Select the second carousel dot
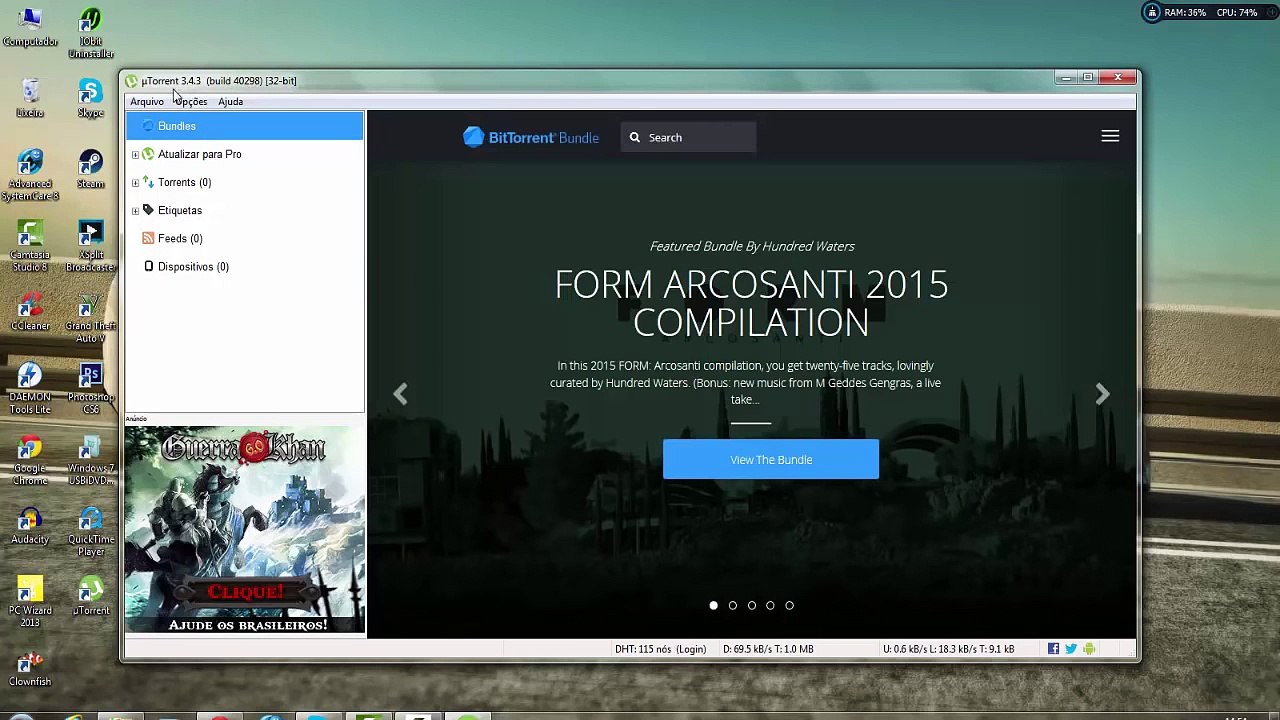 [732, 605]
